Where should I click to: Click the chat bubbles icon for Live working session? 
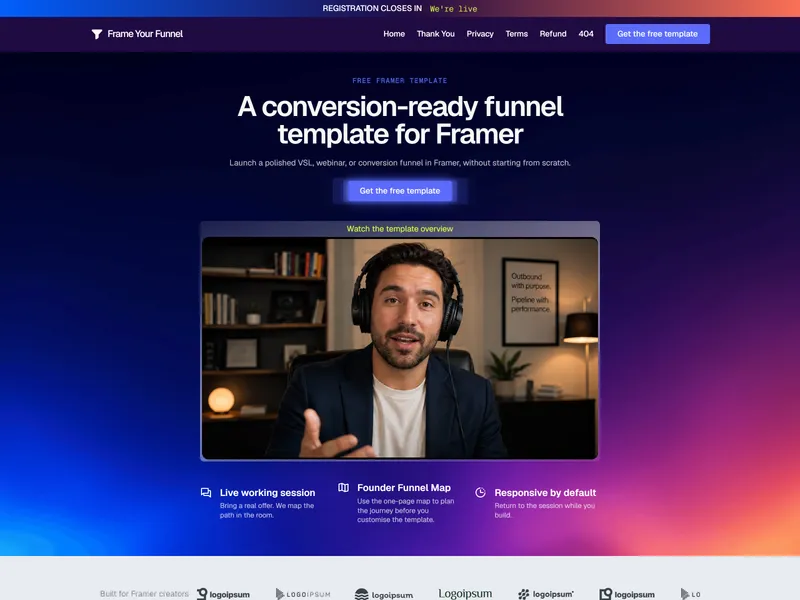[x=206, y=492]
